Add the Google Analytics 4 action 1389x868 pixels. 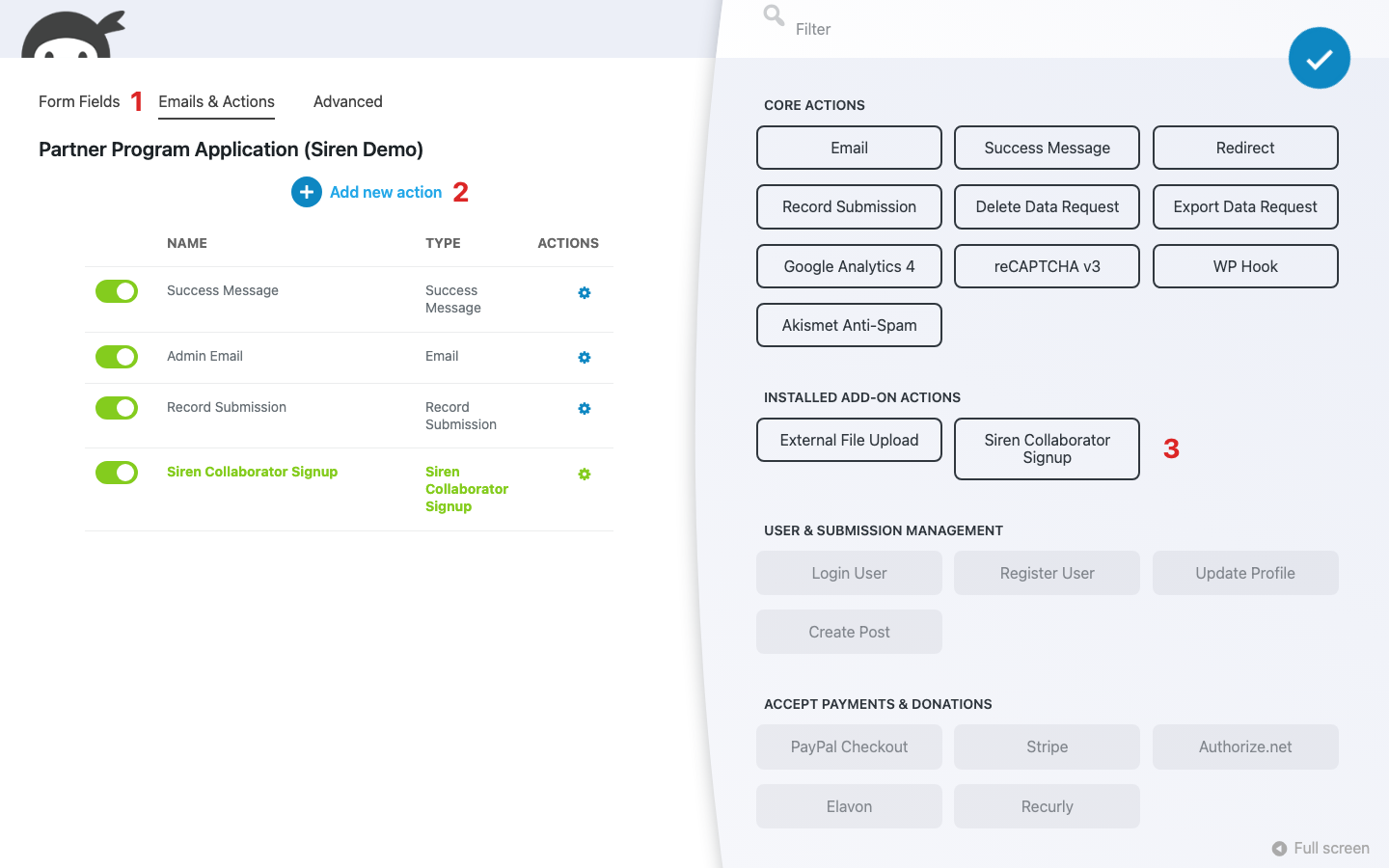coord(849,266)
